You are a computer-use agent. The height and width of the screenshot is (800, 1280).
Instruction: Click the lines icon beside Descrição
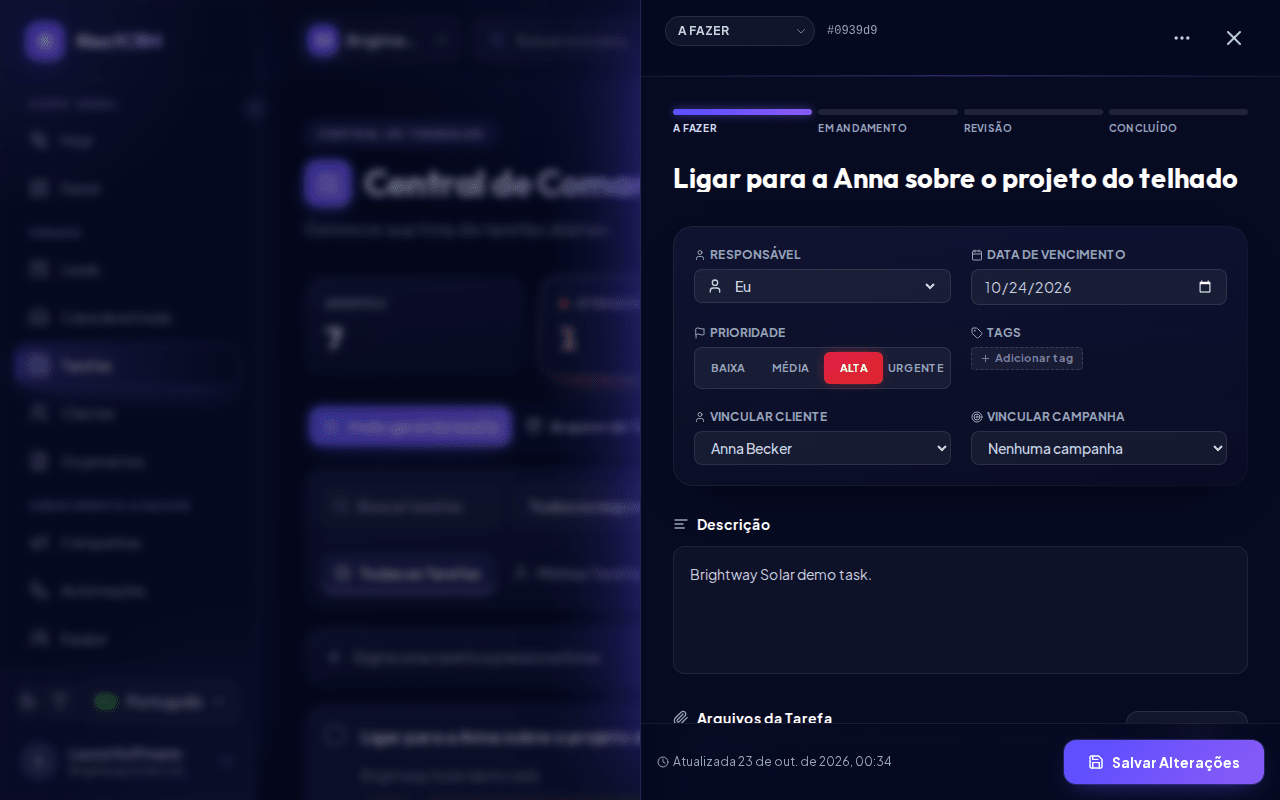coord(681,524)
